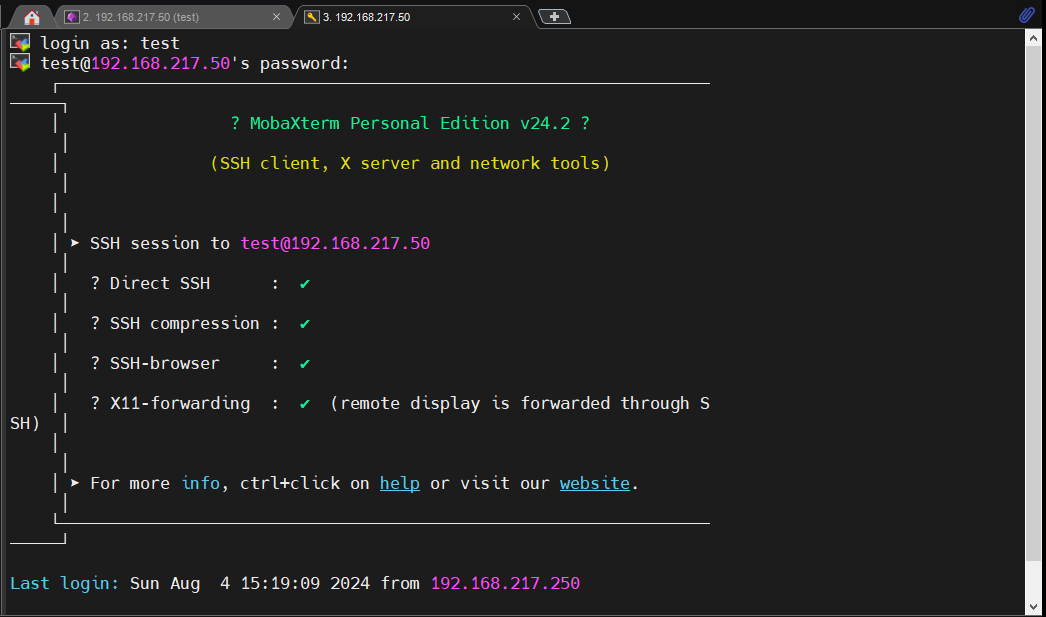Click the green check next to SSH-browser
1046x617 pixels.
(x=305, y=364)
